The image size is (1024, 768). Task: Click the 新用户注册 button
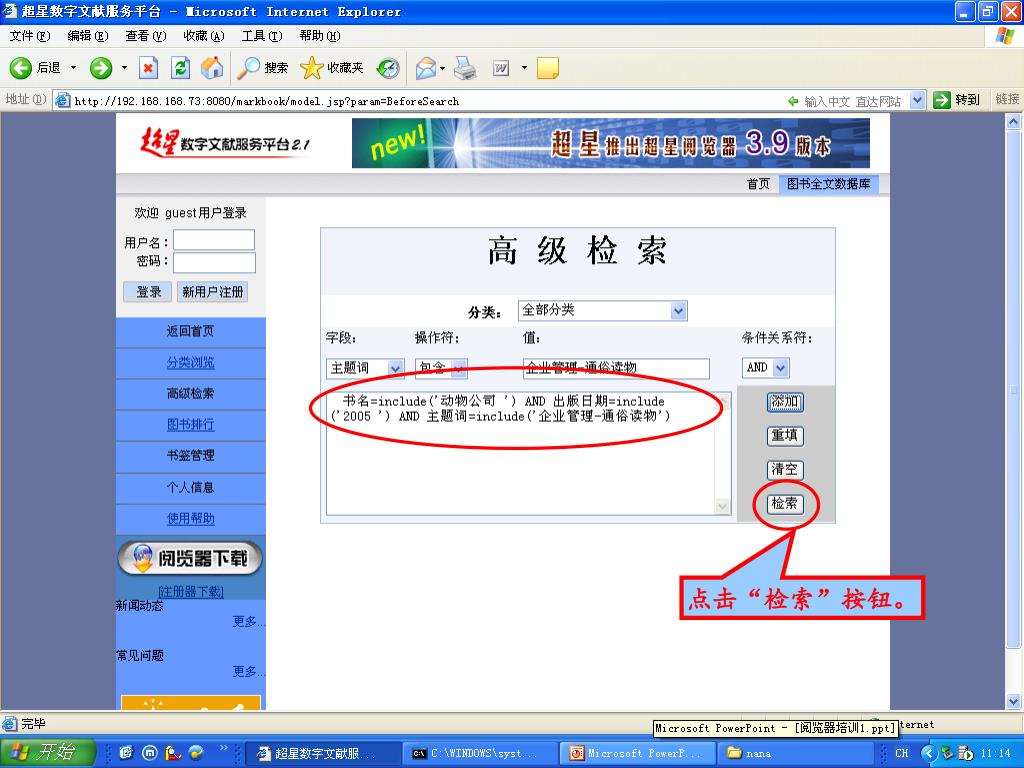[212, 292]
